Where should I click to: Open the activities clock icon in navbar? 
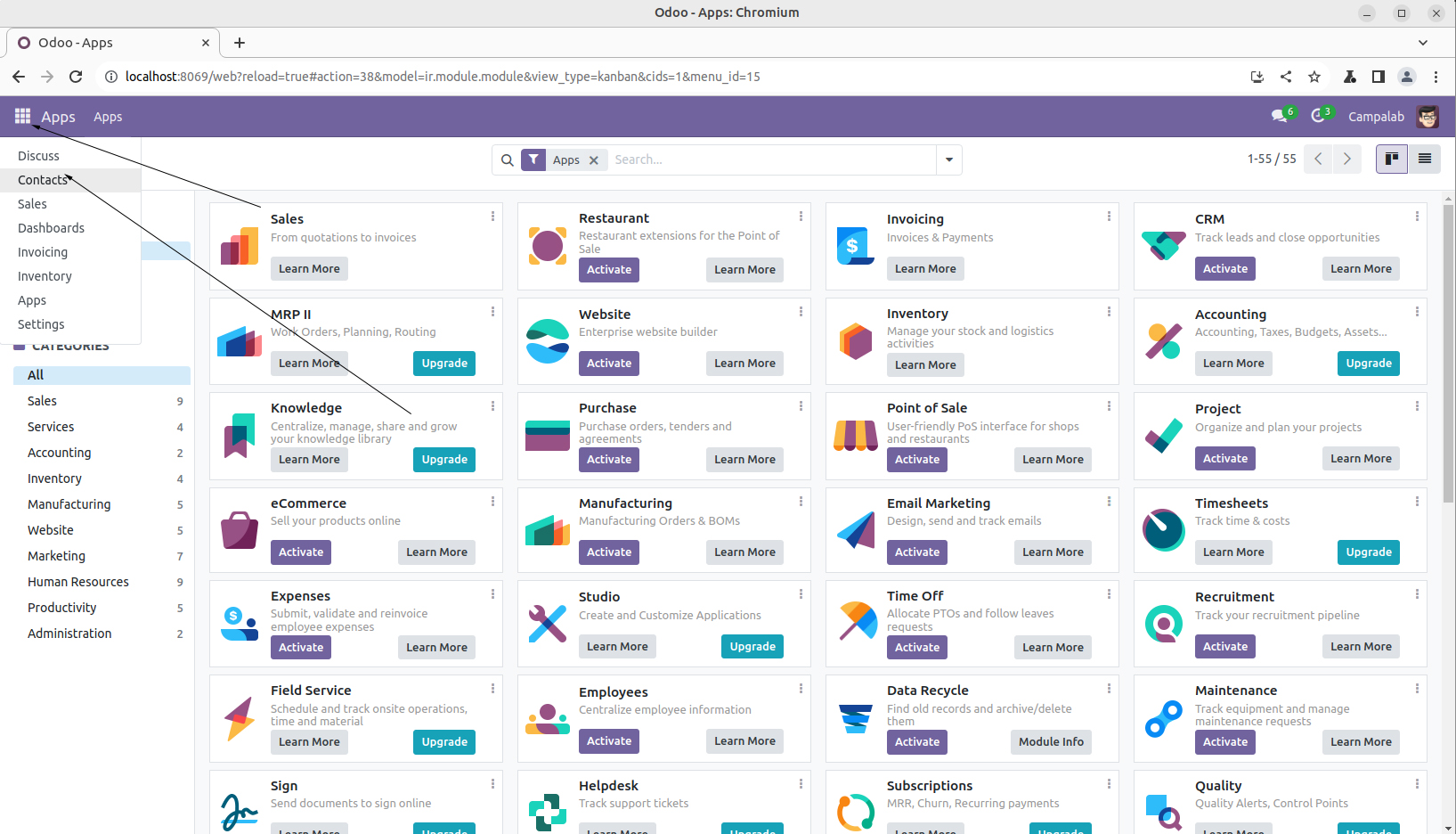pyautogui.click(x=1318, y=117)
